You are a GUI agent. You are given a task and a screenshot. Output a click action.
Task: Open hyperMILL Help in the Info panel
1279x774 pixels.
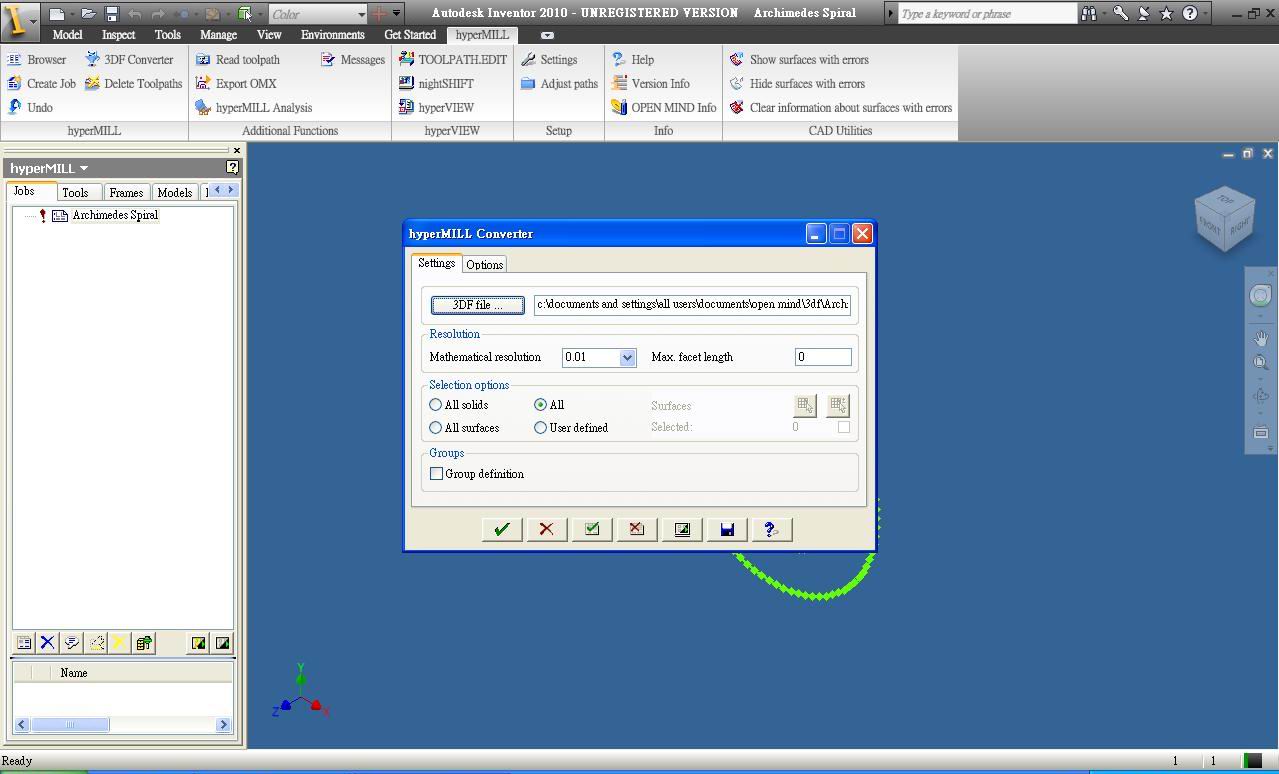coord(633,60)
